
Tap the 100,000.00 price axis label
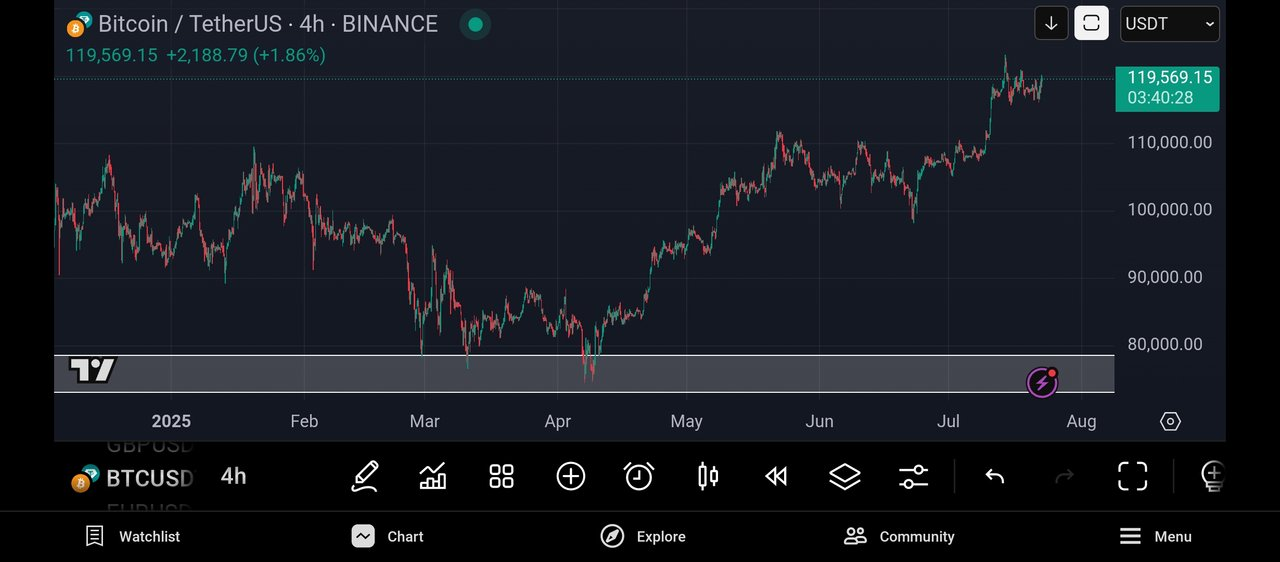[1169, 210]
